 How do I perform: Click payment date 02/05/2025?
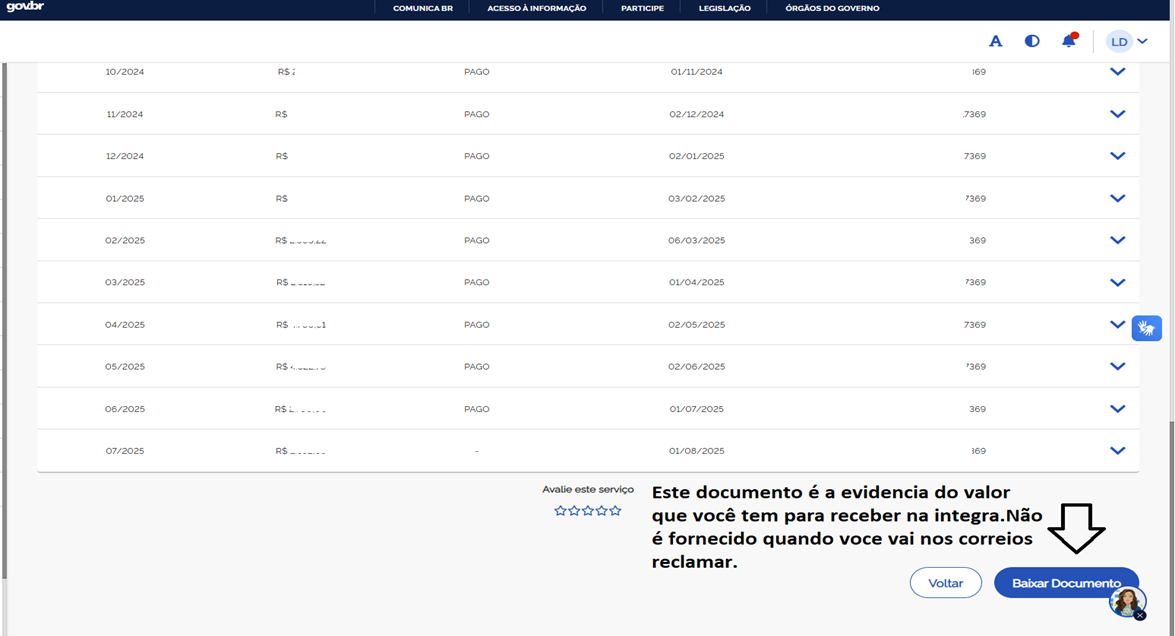[696, 324]
